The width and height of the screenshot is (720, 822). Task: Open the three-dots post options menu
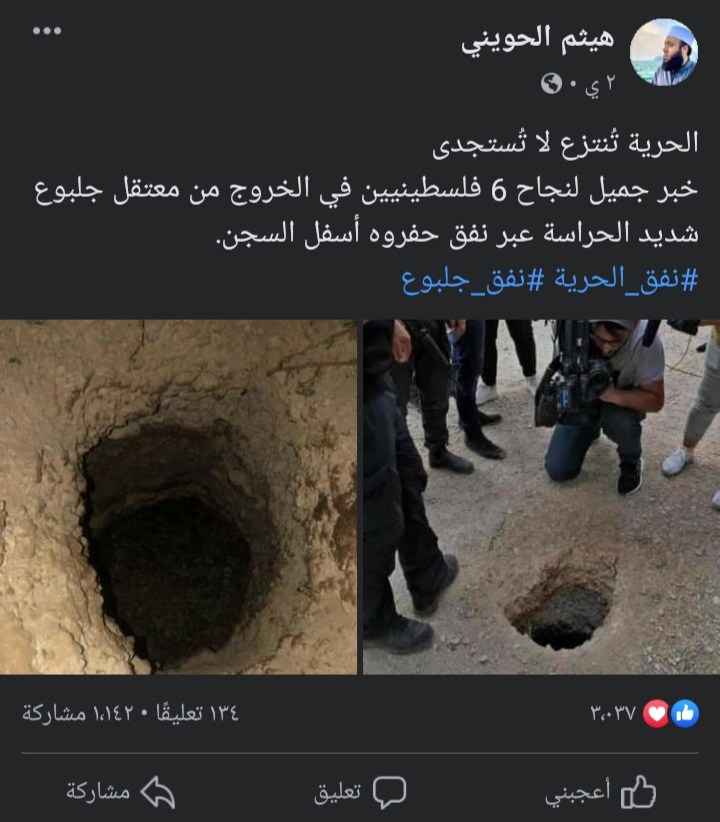coord(47,31)
